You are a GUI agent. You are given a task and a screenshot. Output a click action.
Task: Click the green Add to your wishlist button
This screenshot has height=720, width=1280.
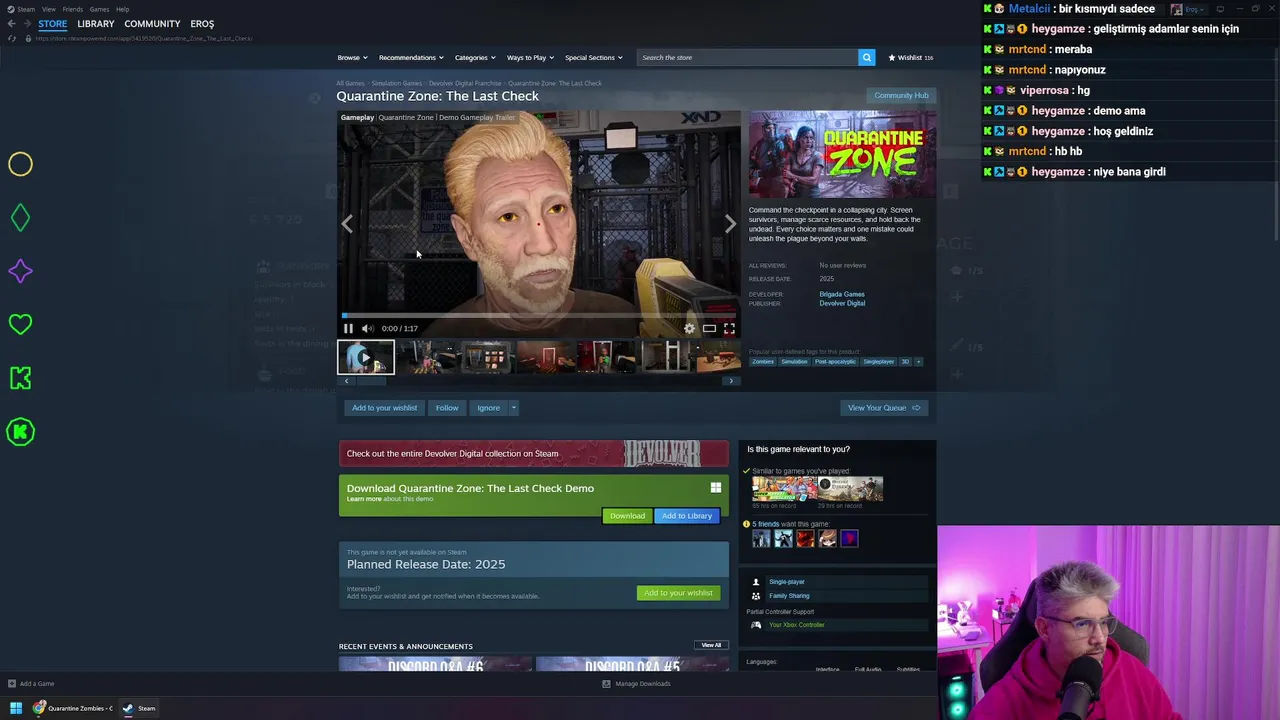678,593
